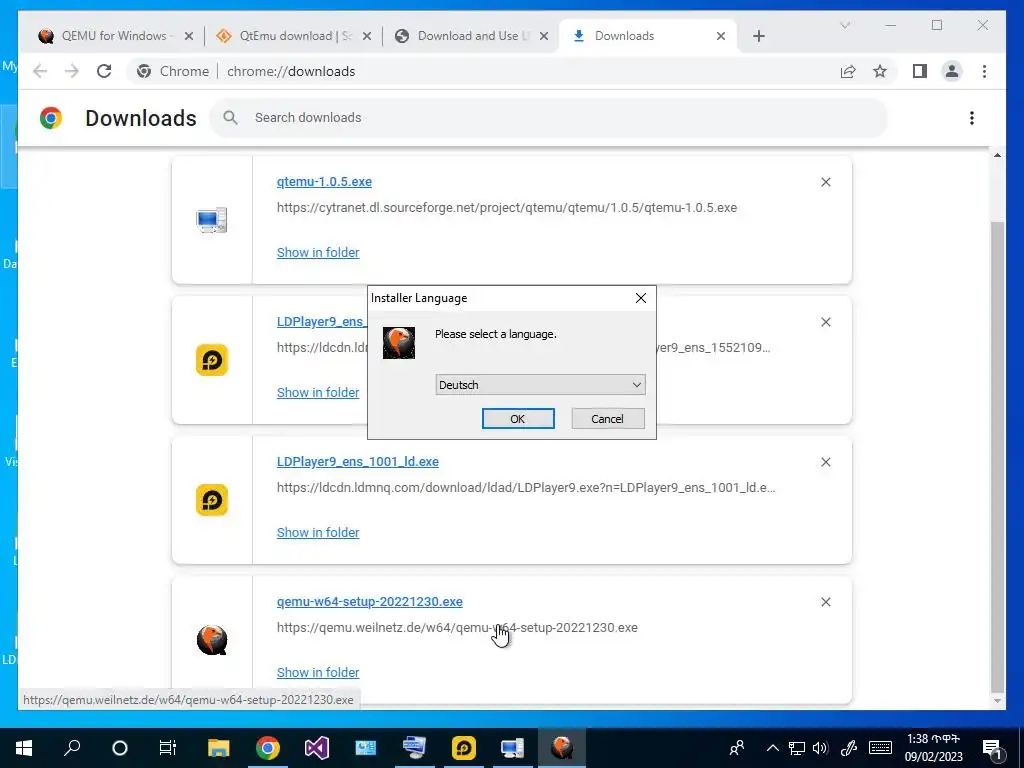Open the qtemu-1.0.5.exe file link
Image resolution: width=1024 pixels, height=768 pixels.
324,182
